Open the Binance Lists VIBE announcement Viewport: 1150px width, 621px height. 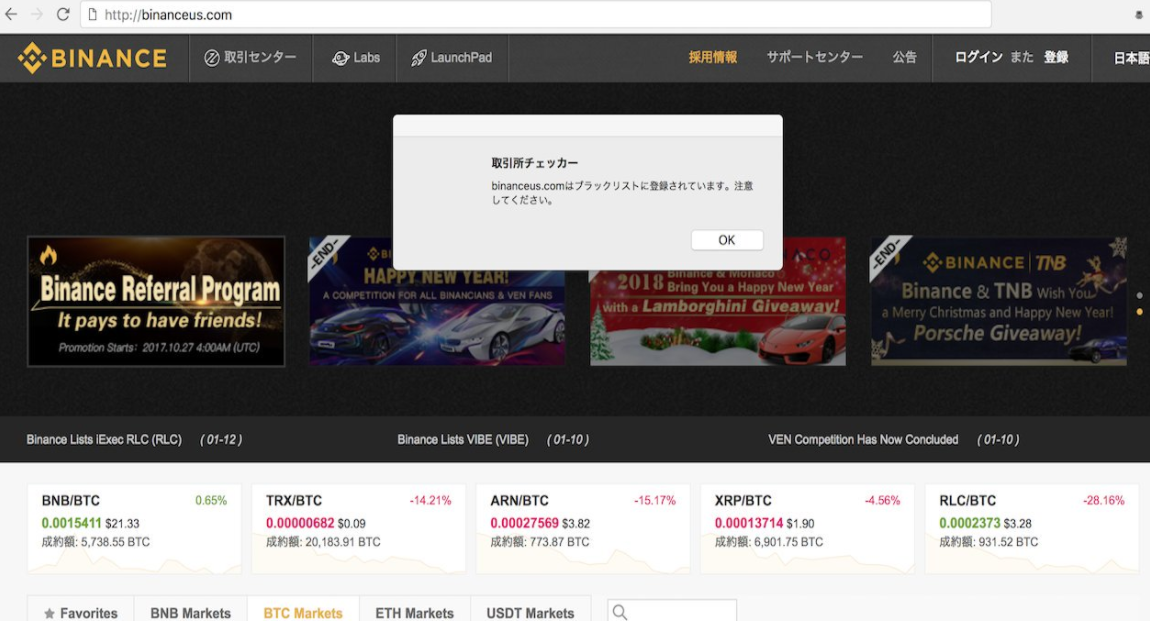(494, 440)
